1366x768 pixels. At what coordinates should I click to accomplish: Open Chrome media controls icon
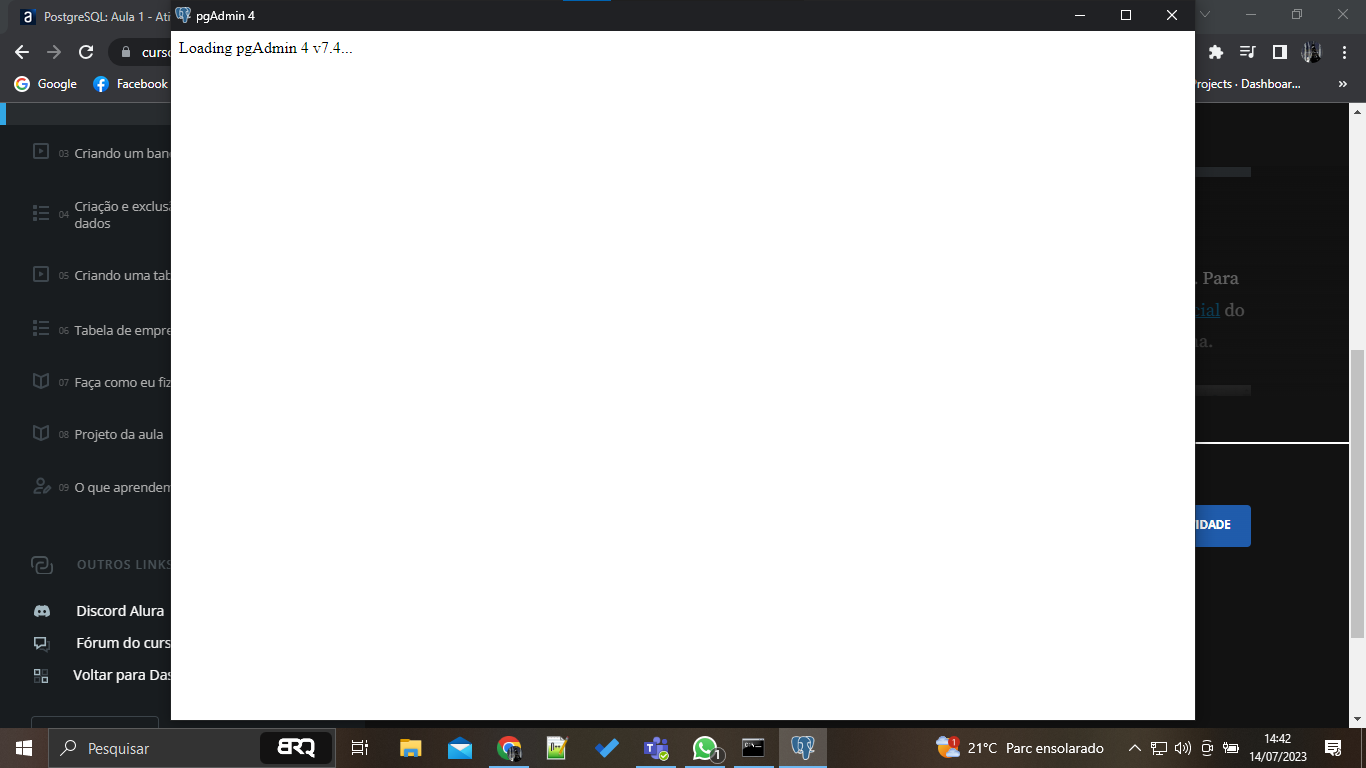point(1248,52)
